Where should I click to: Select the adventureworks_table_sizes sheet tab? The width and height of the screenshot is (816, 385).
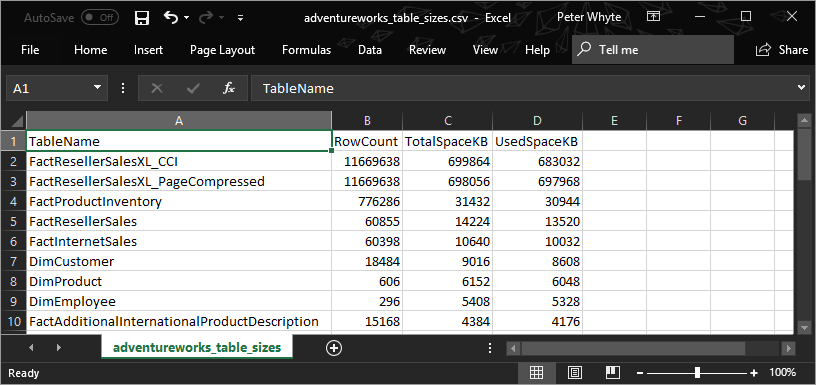click(197, 347)
